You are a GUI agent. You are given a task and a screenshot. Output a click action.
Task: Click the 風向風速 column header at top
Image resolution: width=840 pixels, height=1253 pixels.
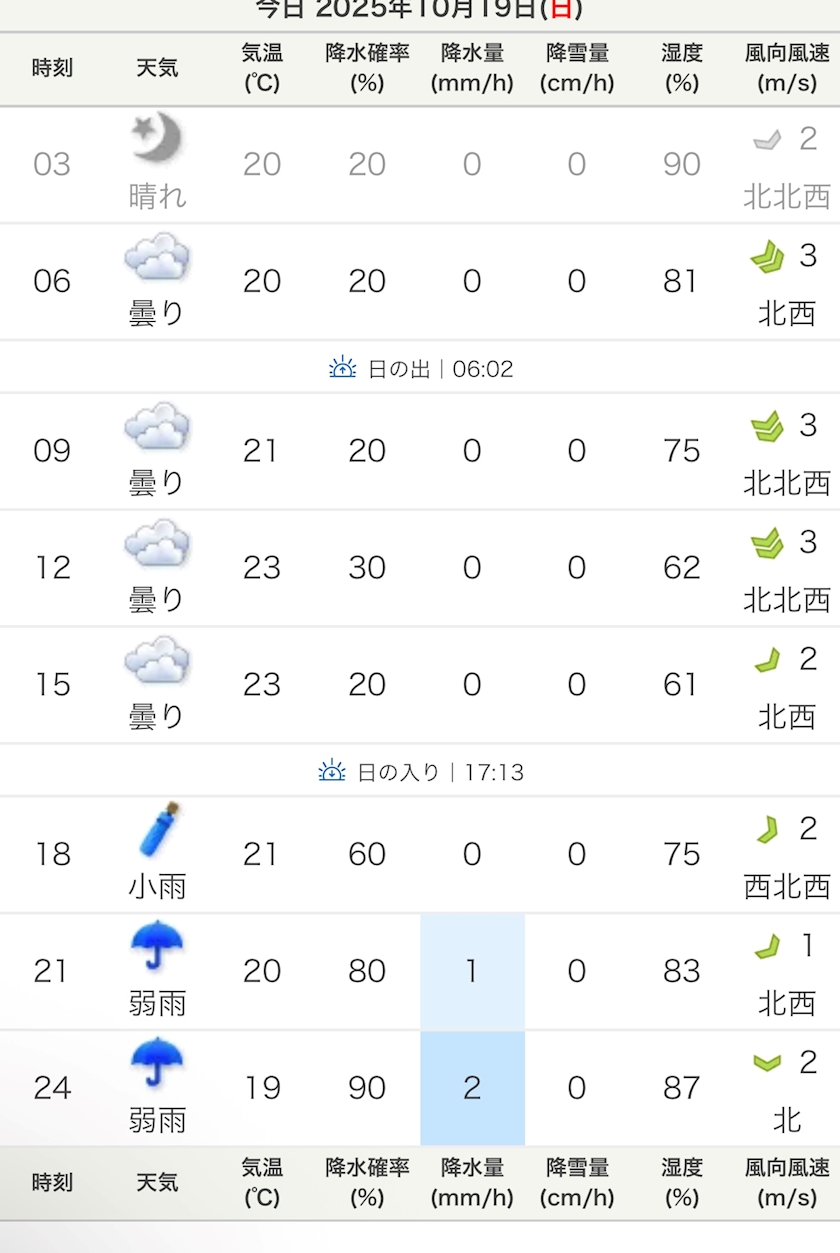[x=787, y=68]
